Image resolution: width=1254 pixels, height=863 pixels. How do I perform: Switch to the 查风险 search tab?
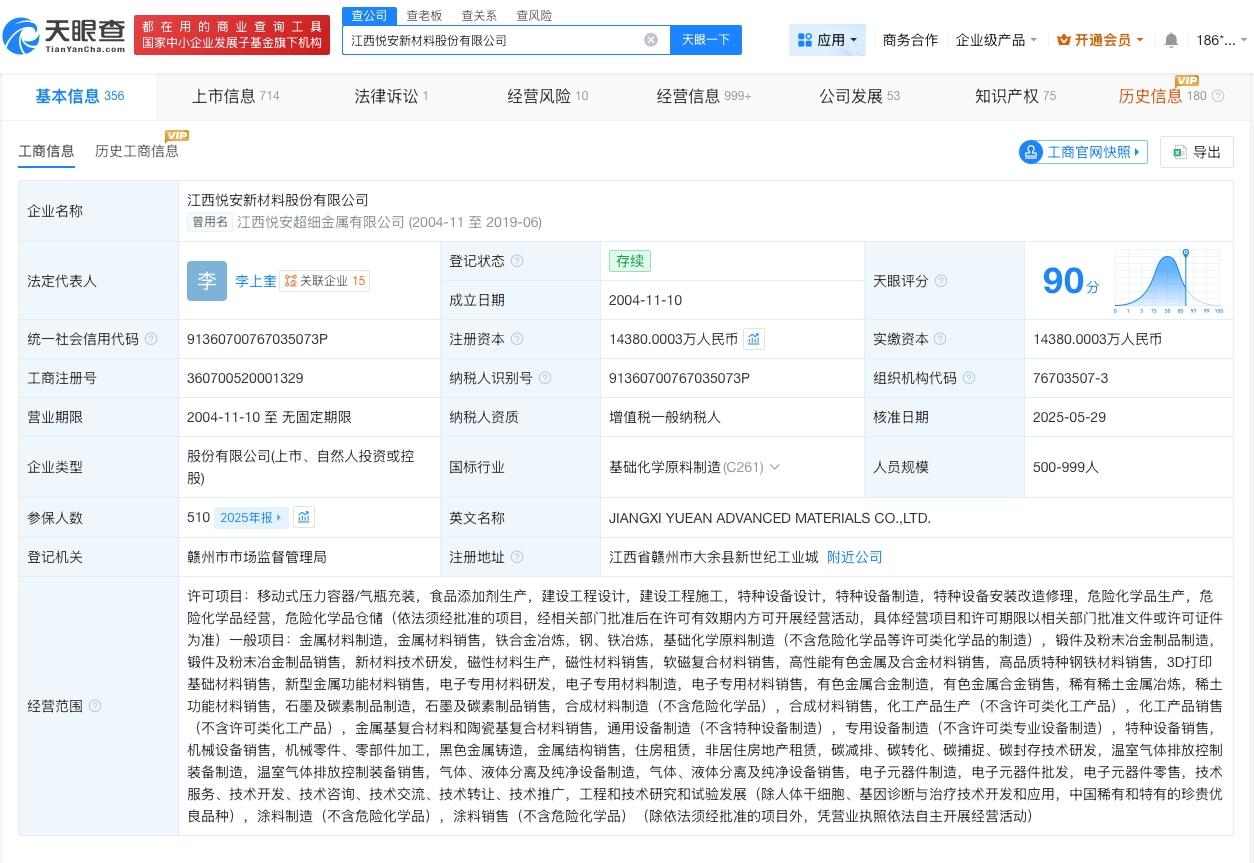(534, 15)
